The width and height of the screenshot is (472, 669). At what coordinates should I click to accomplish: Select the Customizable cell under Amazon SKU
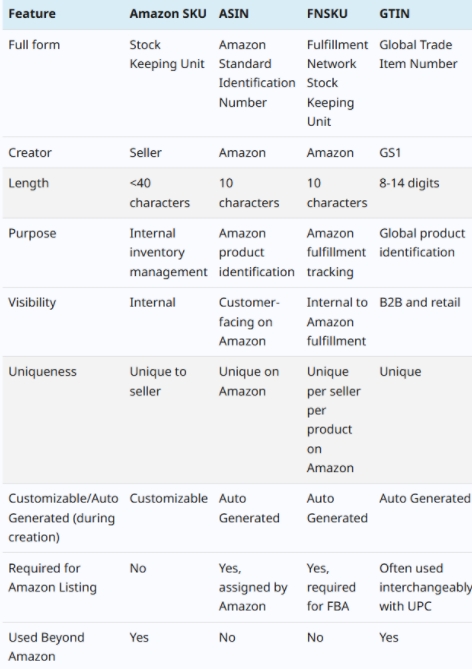click(x=169, y=499)
